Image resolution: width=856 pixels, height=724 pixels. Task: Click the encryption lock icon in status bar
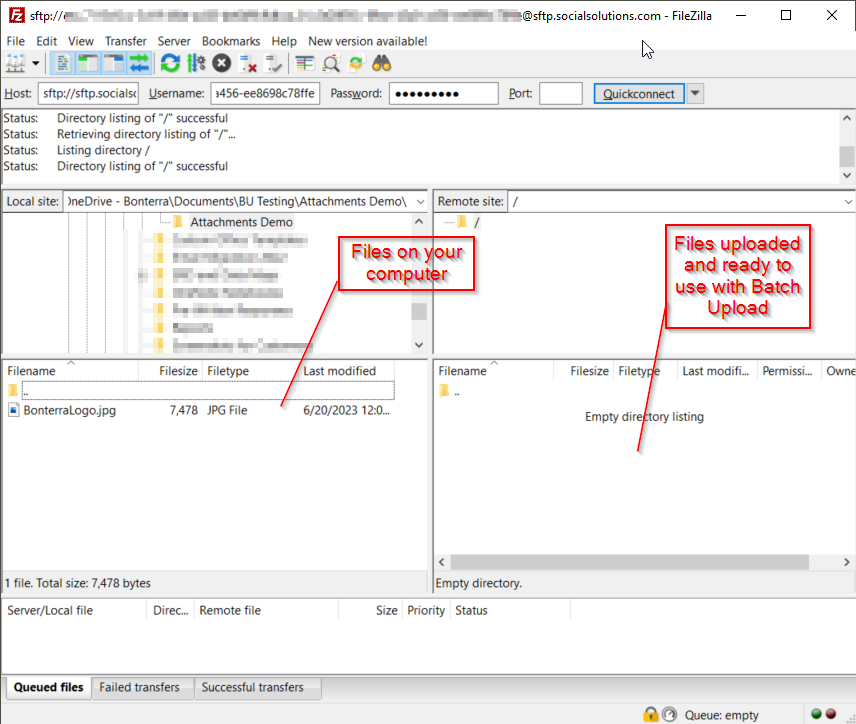(651, 714)
